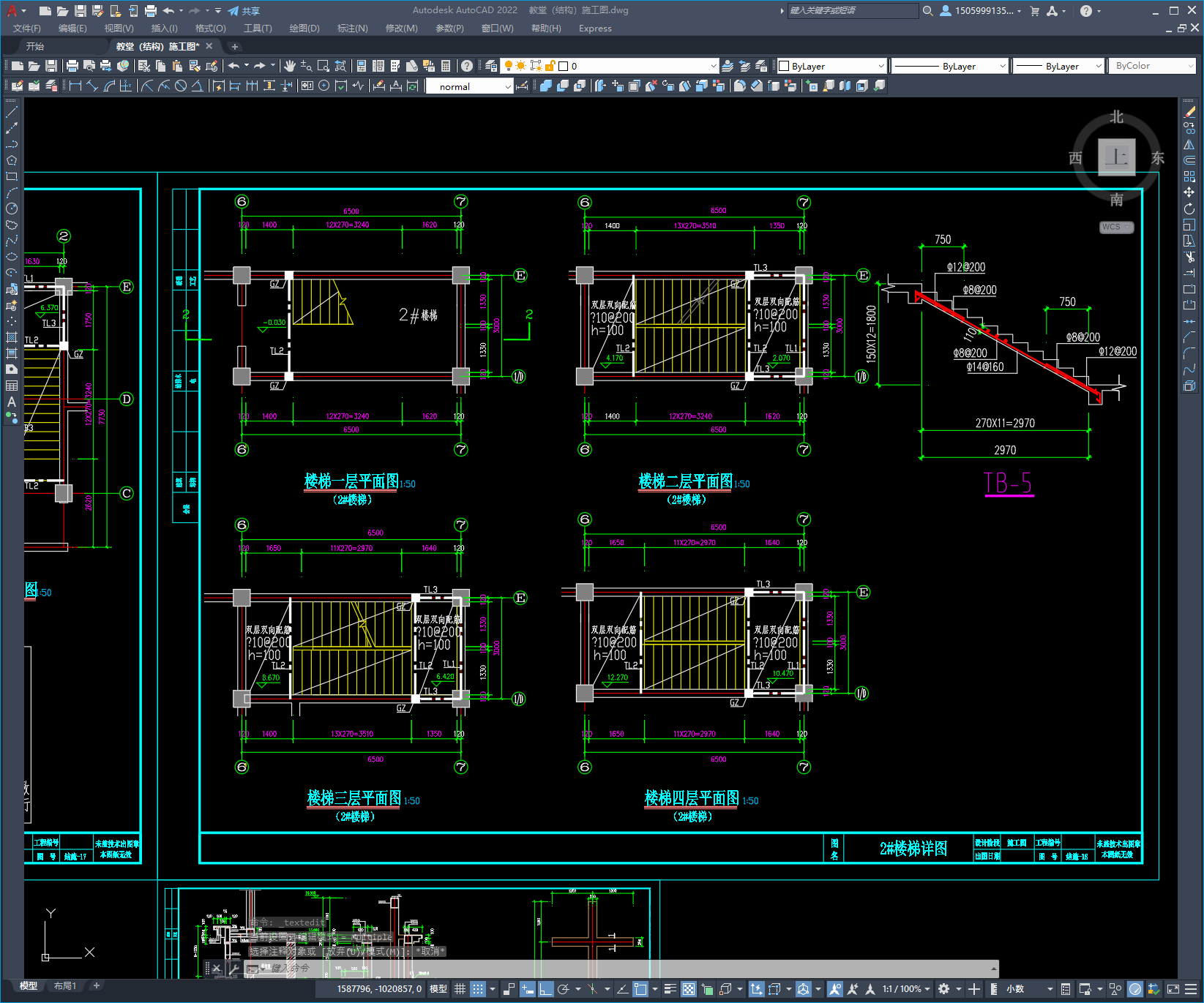The width and height of the screenshot is (1204, 1003).
Task: Select the Erase modify tool
Action: click(1189, 112)
